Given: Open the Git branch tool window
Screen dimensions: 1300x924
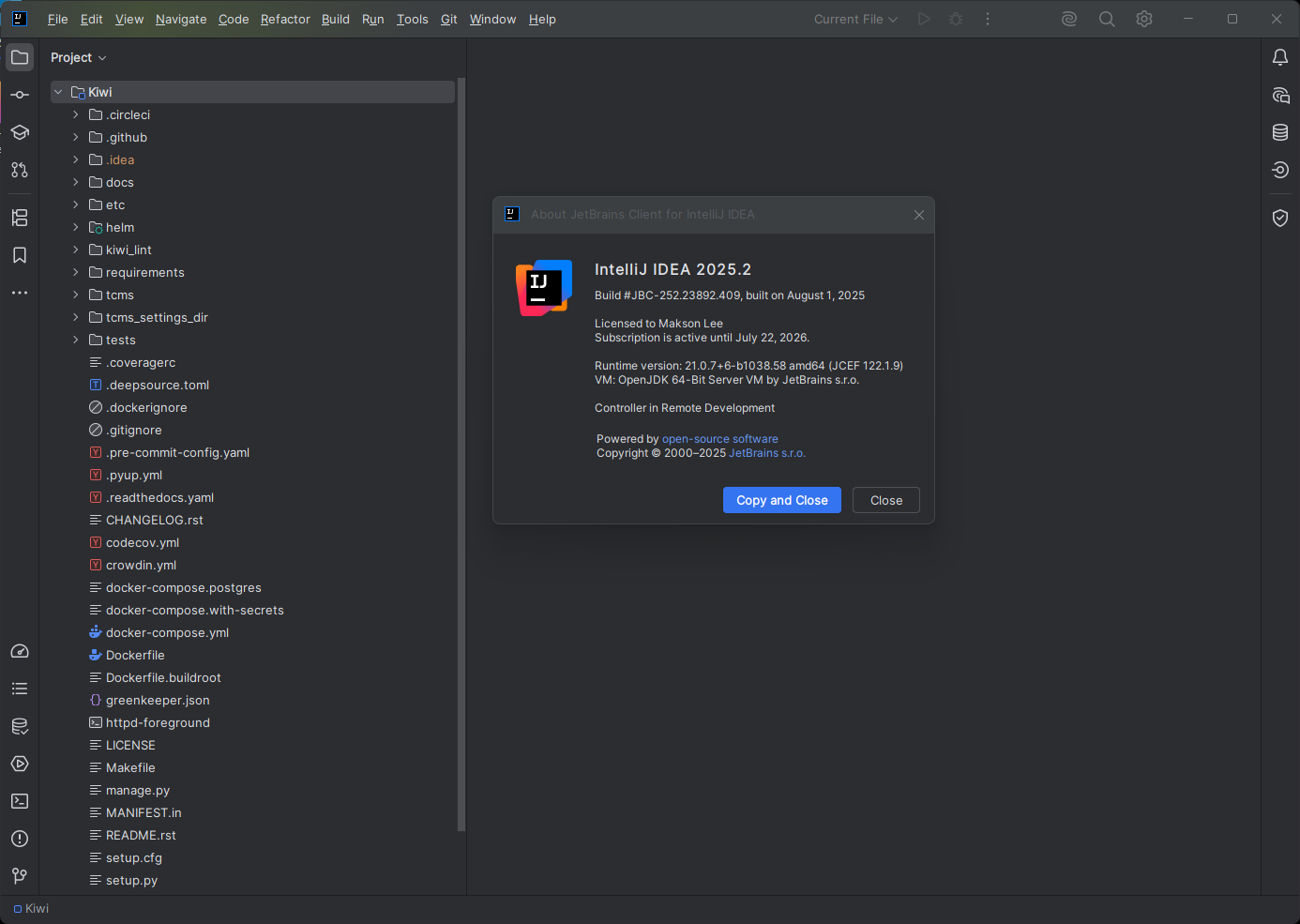Looking at the screenshot, I should tap(20, 876).
